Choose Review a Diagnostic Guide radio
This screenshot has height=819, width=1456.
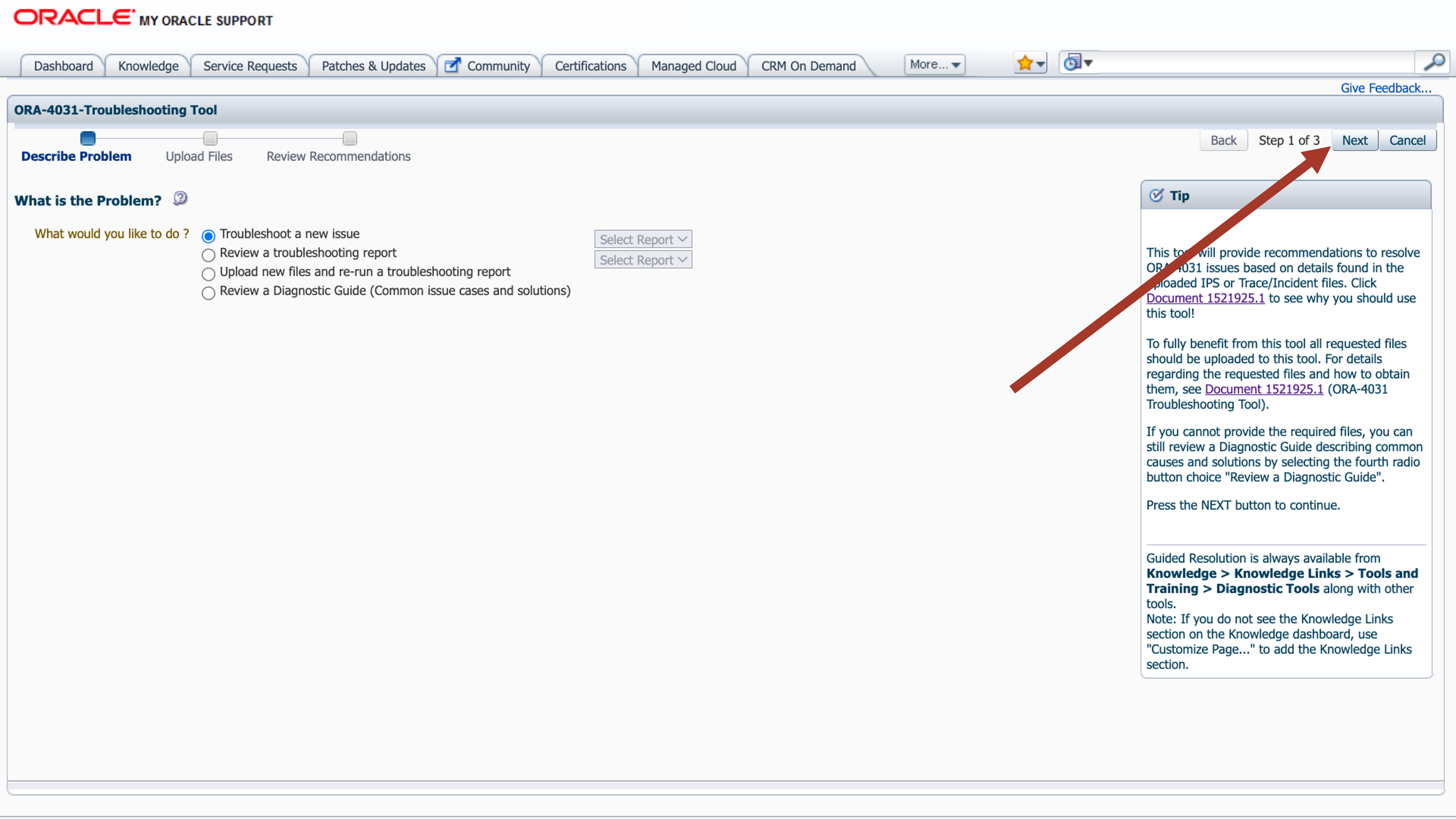coord(208,292)
